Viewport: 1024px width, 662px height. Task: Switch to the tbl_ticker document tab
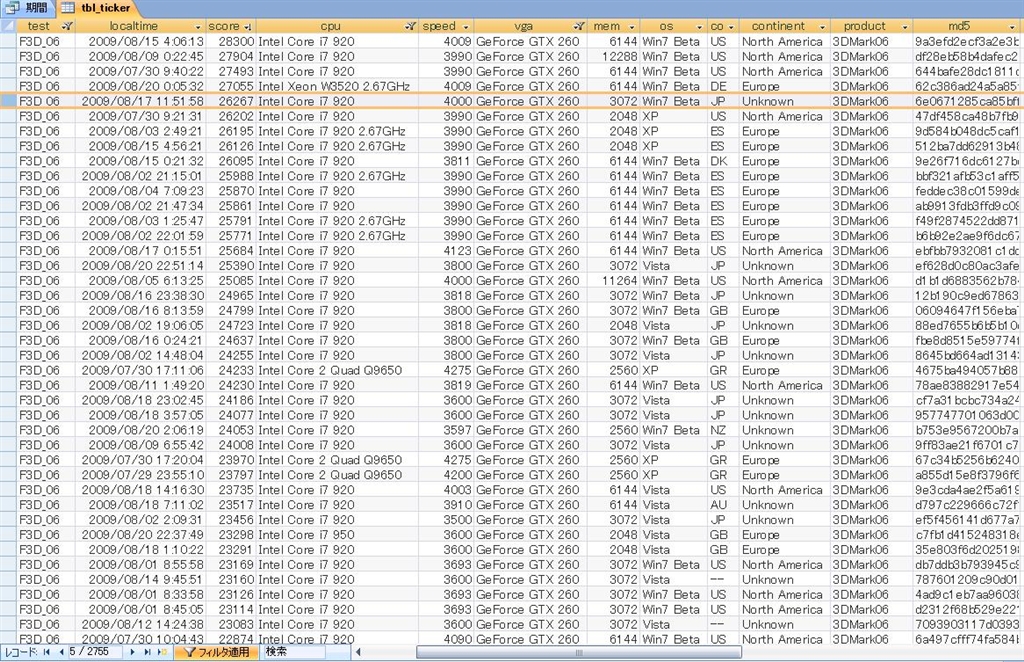tap(98, 8)
